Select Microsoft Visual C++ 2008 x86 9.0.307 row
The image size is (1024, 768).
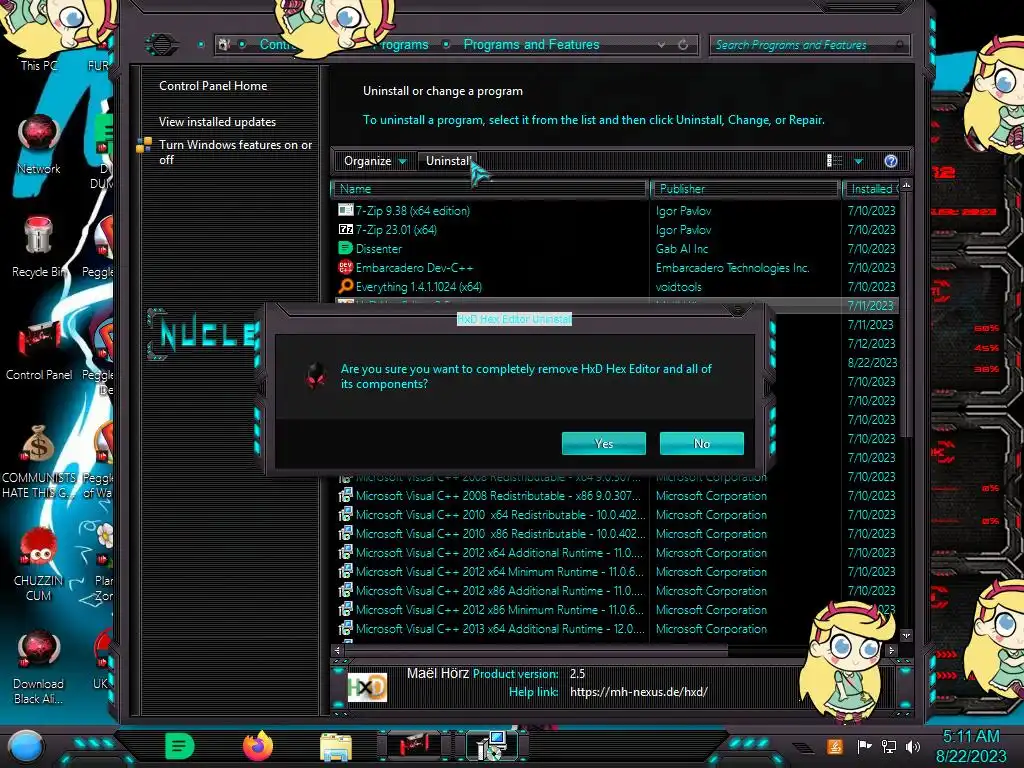click(617, 496)
